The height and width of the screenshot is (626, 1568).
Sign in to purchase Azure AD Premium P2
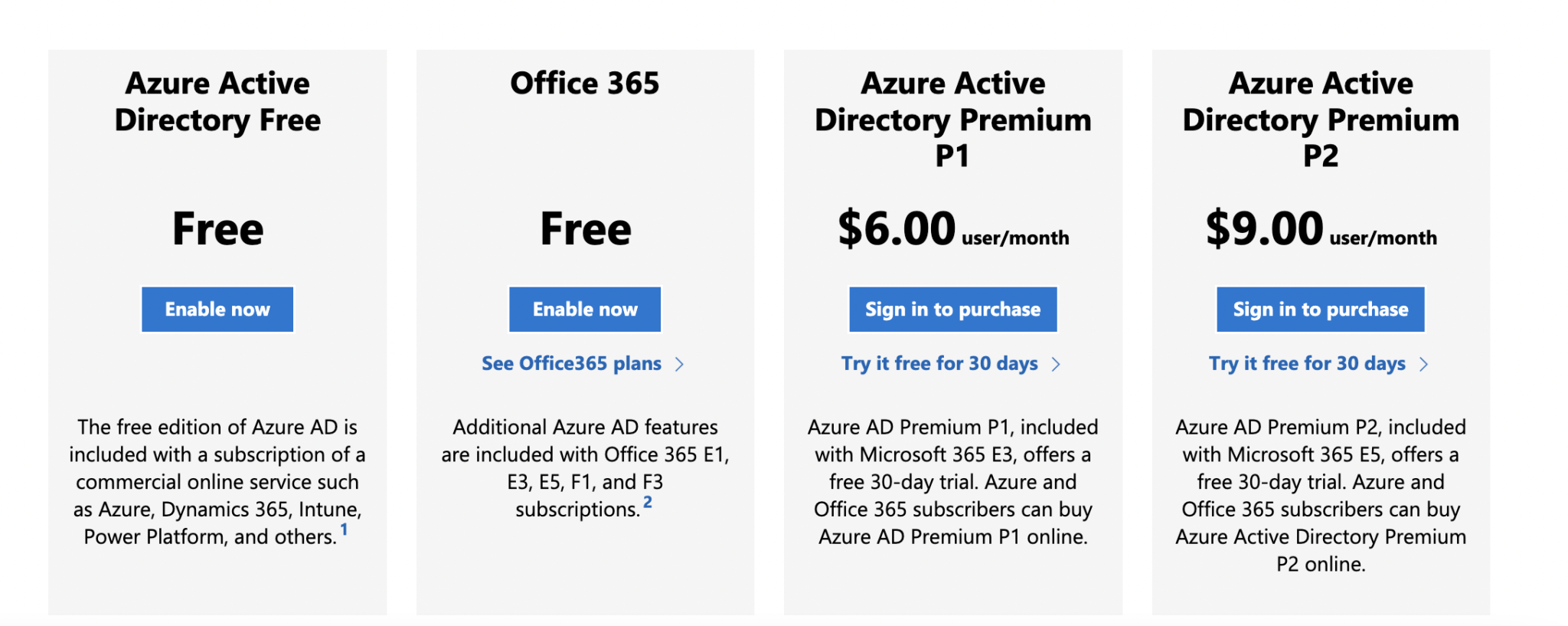click(1319, 309)
